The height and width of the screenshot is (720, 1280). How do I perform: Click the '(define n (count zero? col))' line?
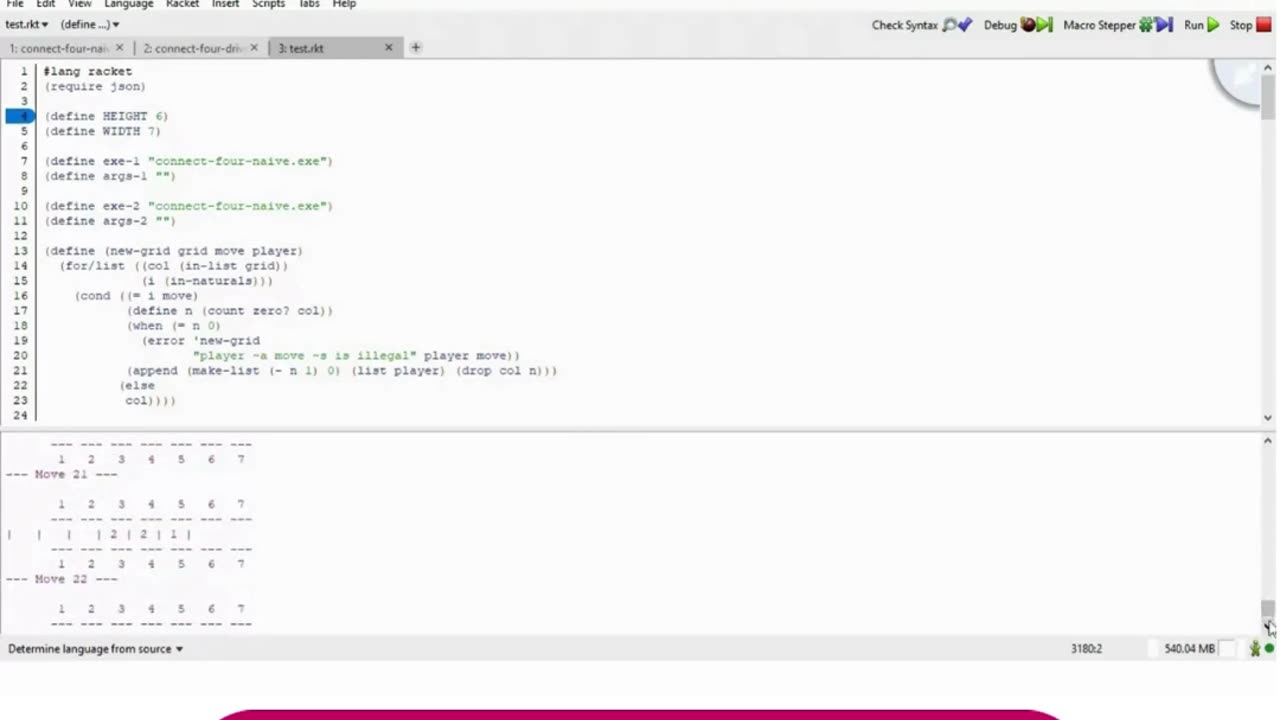pyautogui.click(x=230, y=311)
